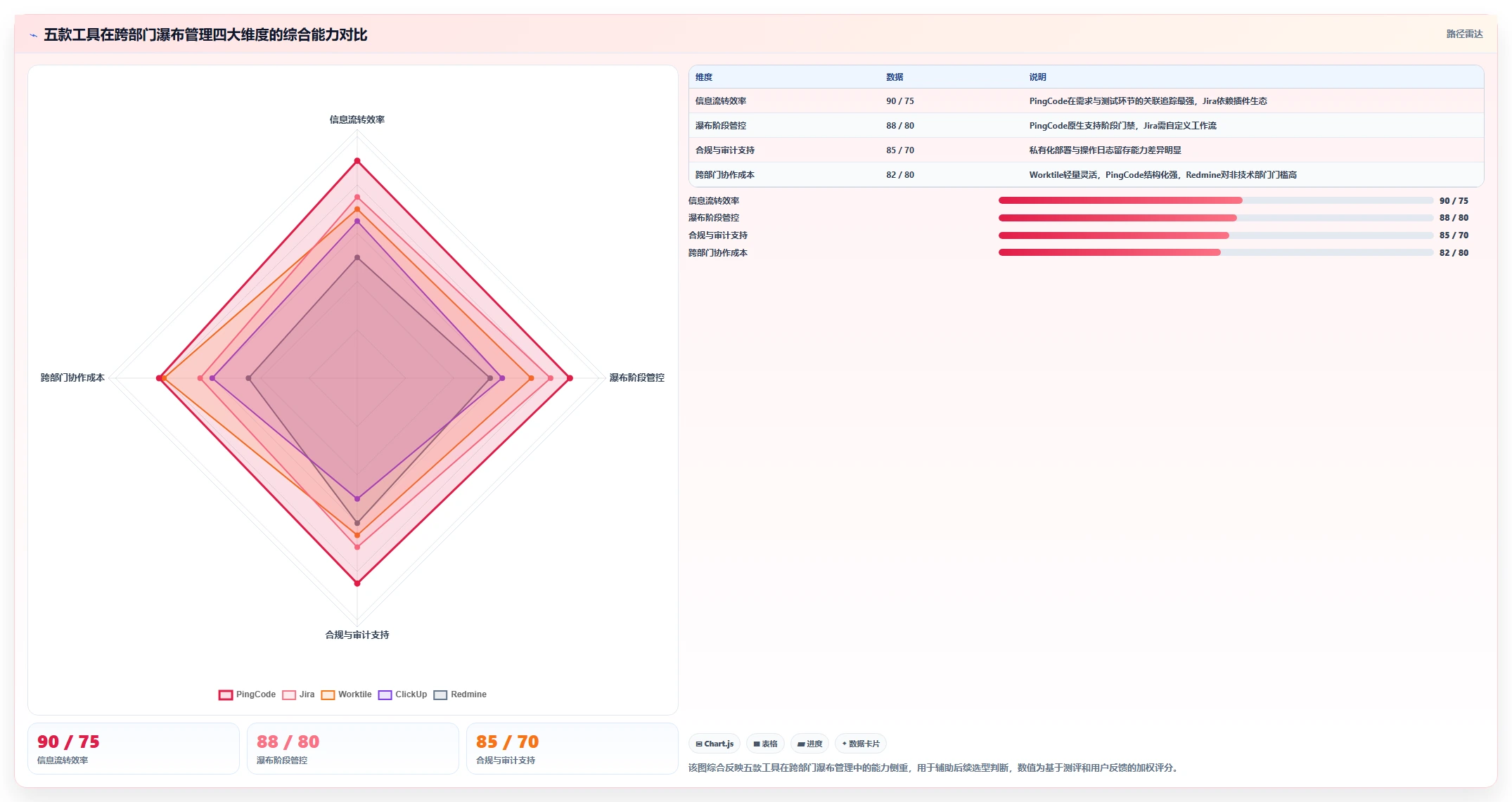Viewport: 1512px width, 802px height.
Task: Click the 88 / 80 value in the table
Action: [x=900, y=126]
